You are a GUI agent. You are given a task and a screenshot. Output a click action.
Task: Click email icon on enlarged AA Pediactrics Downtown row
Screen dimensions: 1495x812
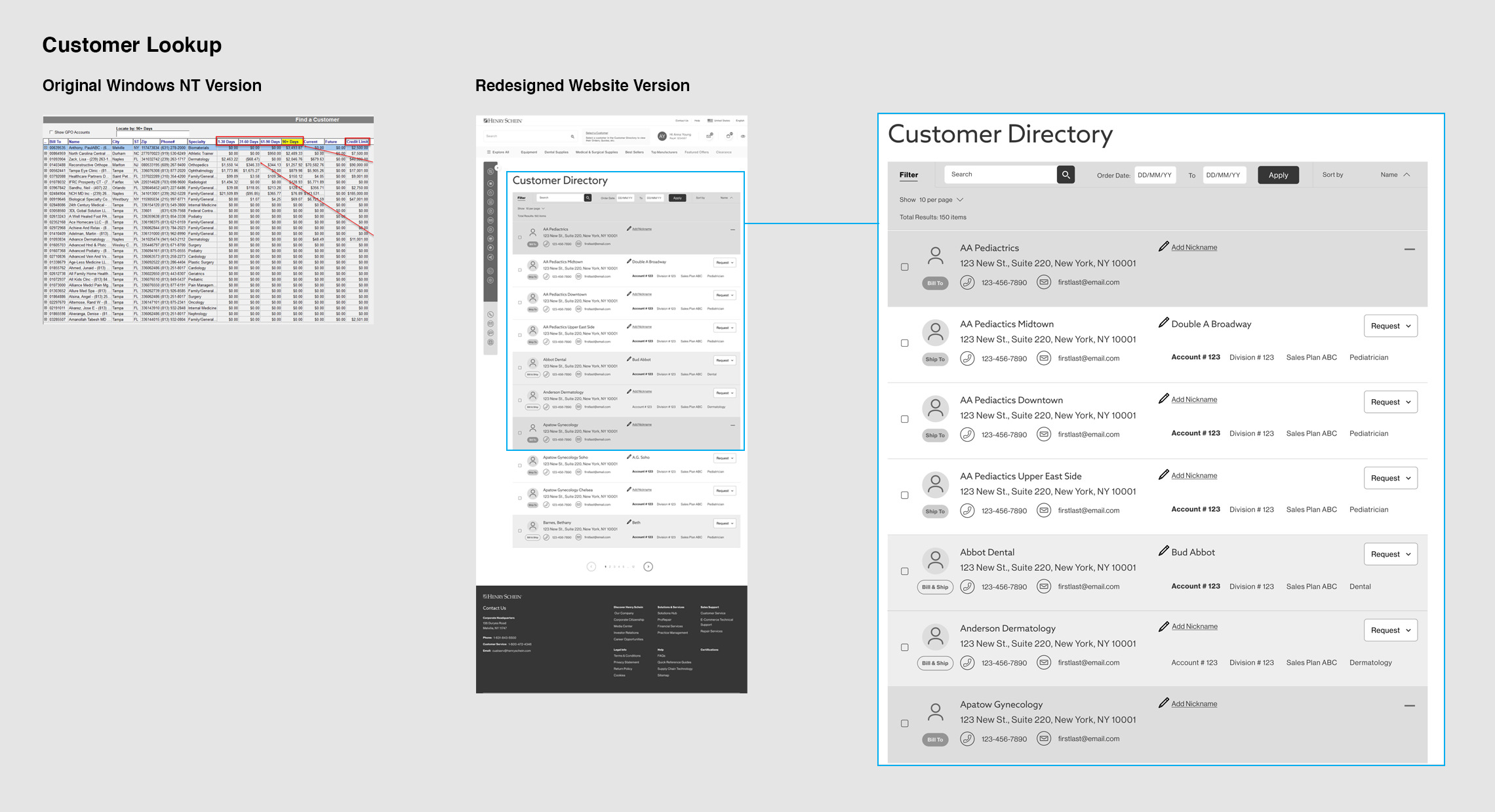pos(1044,435)
